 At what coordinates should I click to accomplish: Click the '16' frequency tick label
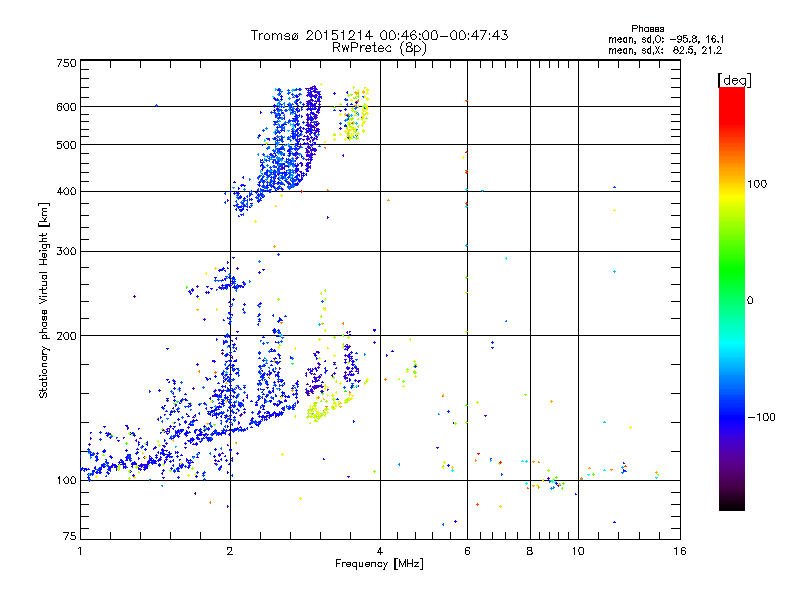click(680, 551)
